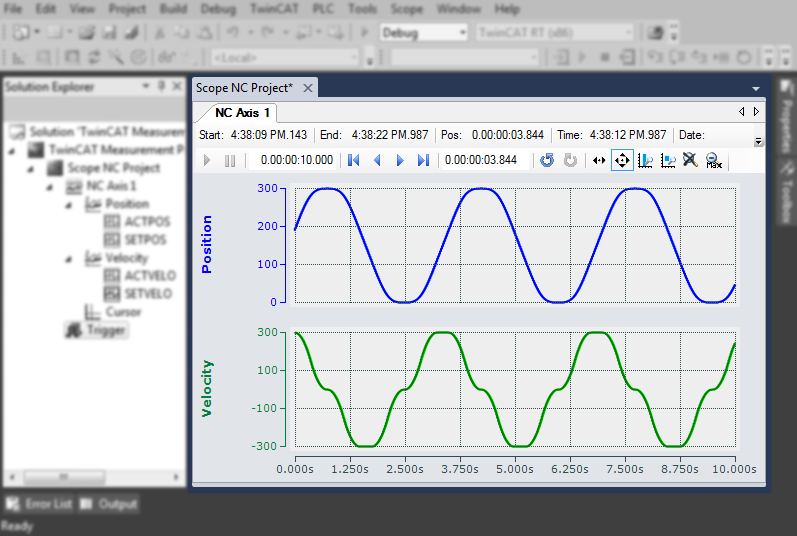The height and width of the screenshot is (536, 797).
Task: Click the Cut scissors icon
Action: coord(159,33)
